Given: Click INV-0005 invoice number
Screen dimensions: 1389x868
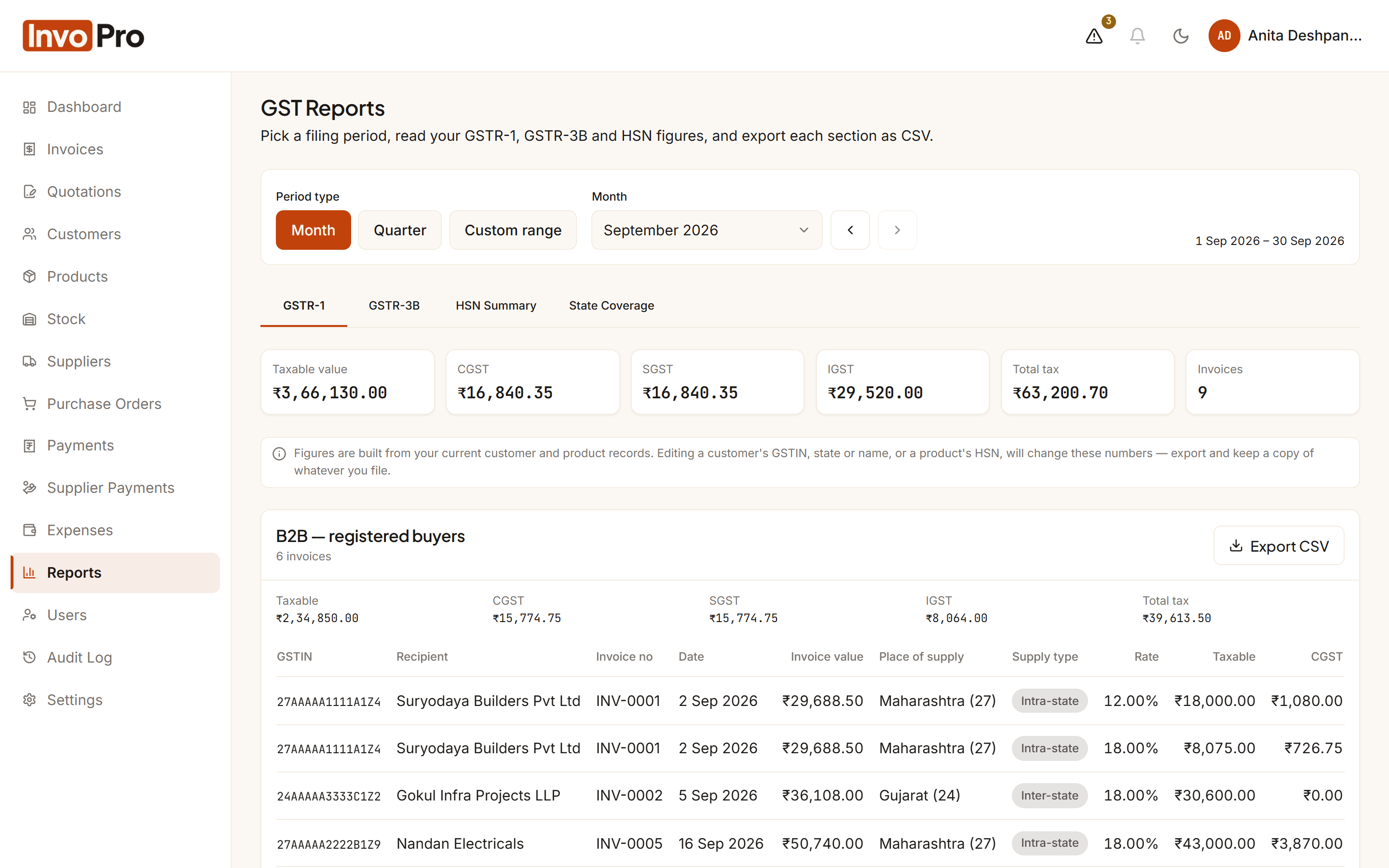Looking at the screenshot, I should pos(629,843).
